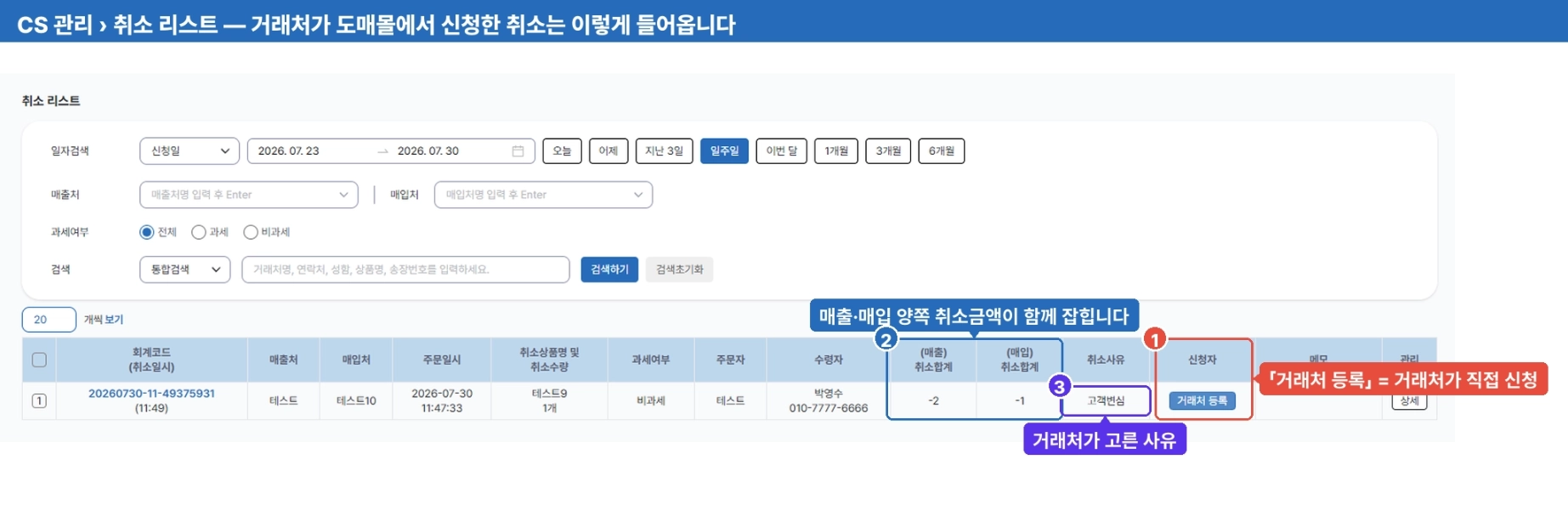
Task: Open order link 20260730-11-49375931
Action: (151, 394)
